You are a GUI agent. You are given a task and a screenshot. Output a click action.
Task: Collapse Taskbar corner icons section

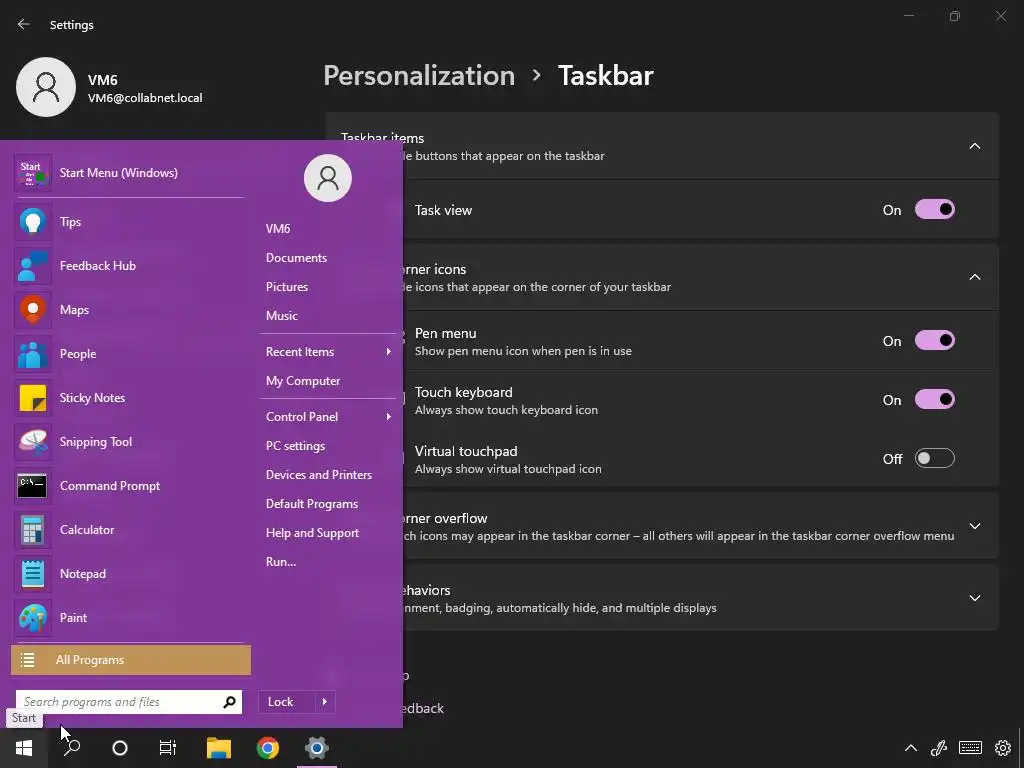click(x=974, y=278)
